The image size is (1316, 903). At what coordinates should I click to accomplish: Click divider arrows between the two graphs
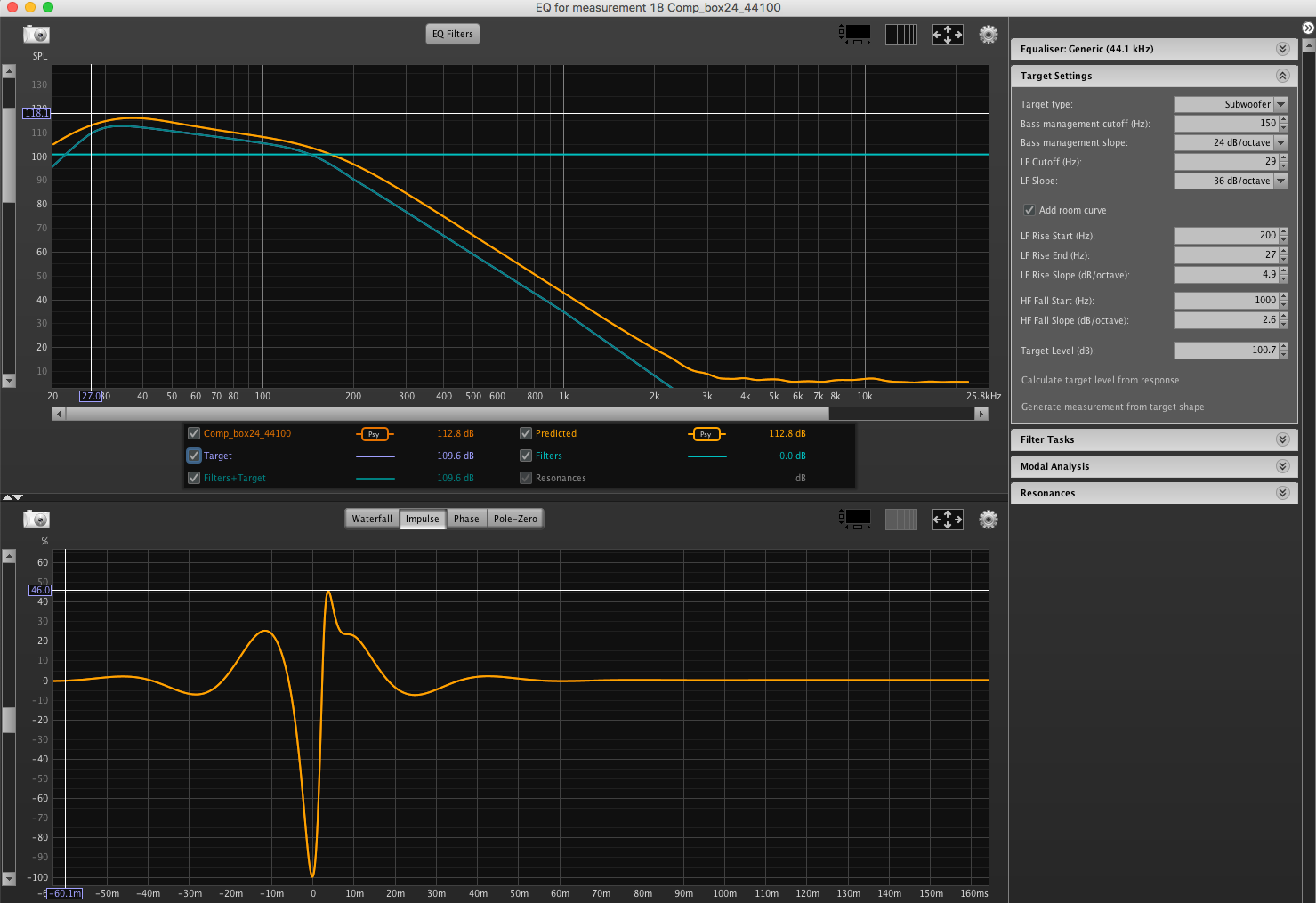12,497
